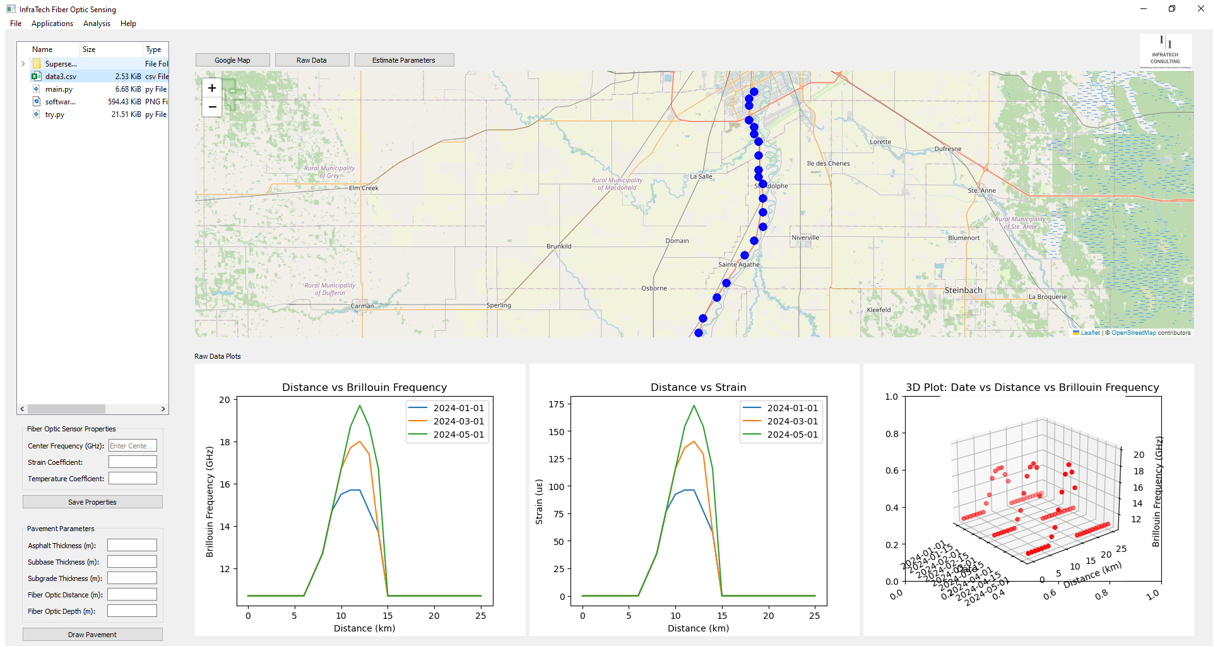
Task: Open the Applications menu
Action: click(x=52, y=23)
